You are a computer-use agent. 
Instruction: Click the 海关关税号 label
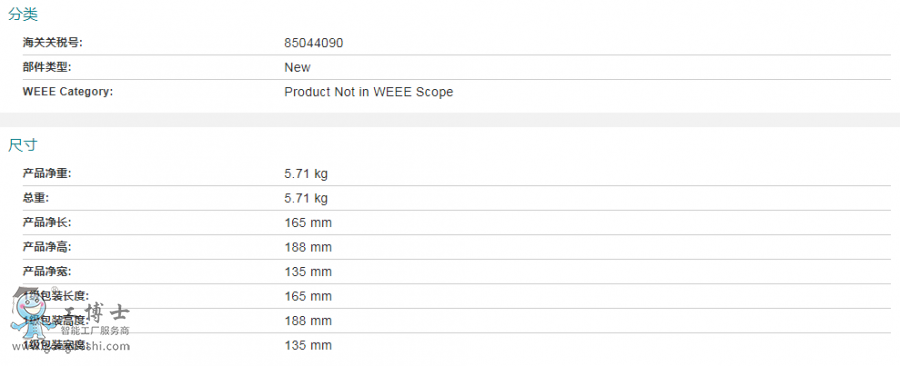(48, 43)
